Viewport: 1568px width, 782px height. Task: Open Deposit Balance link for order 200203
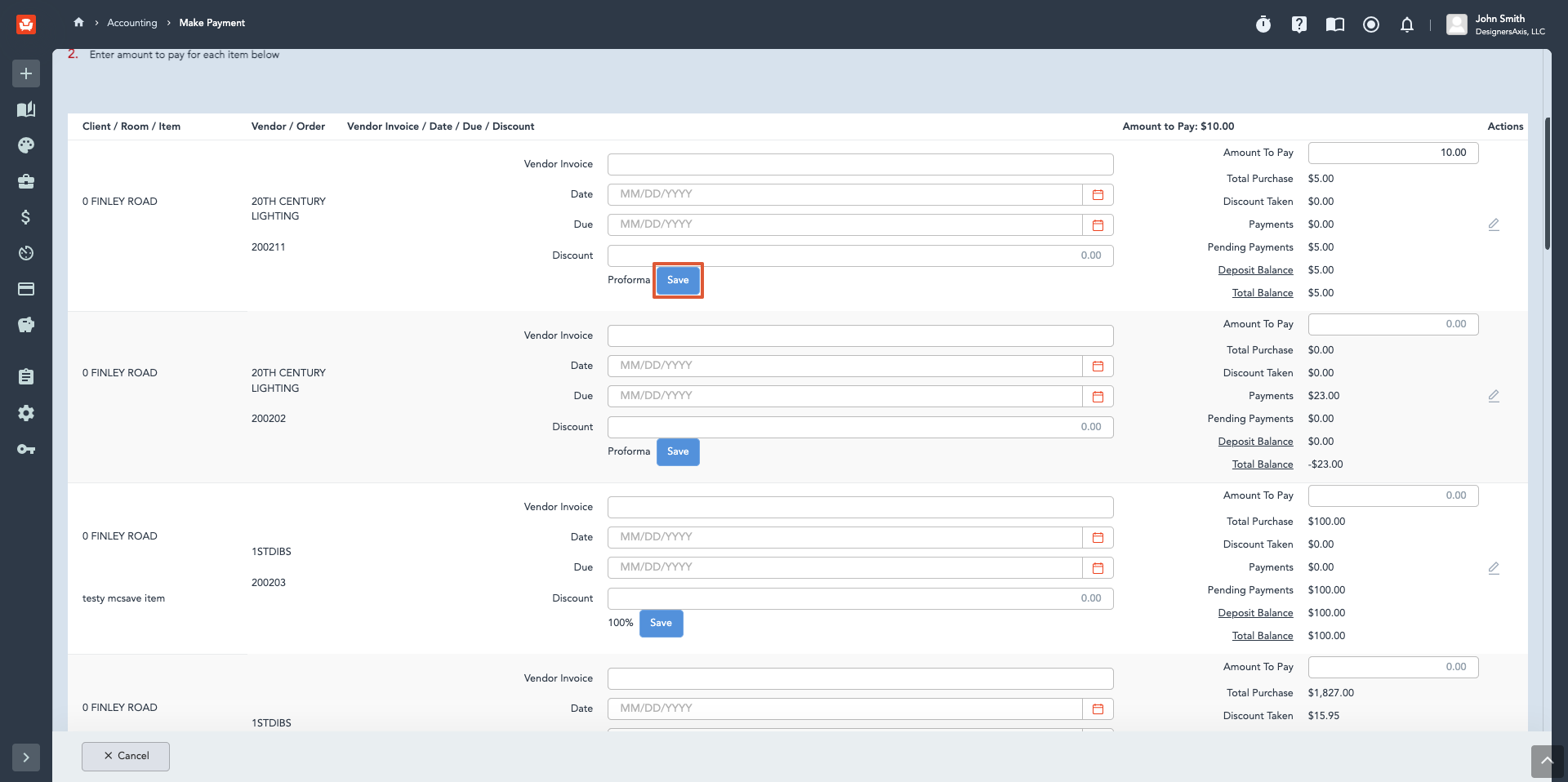(x=1255, y=613)
